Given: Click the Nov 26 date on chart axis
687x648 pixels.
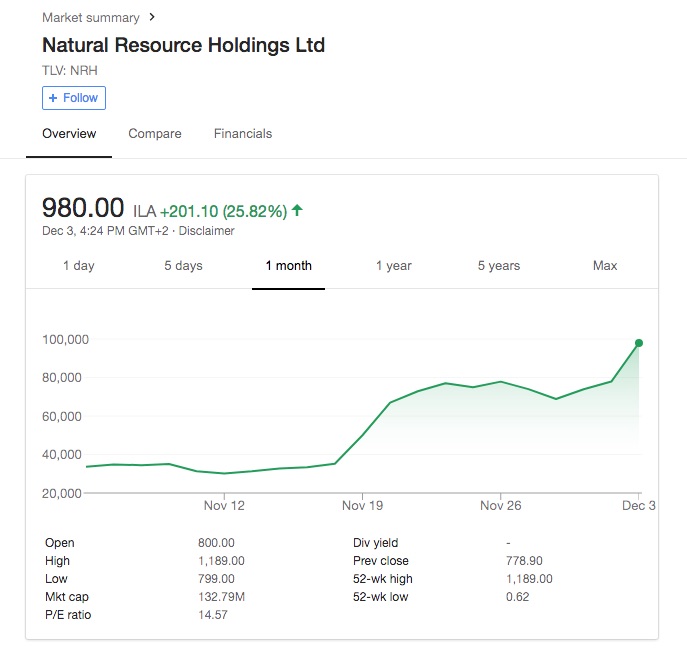Looking at the screenshot, I should tap(500, 506).
